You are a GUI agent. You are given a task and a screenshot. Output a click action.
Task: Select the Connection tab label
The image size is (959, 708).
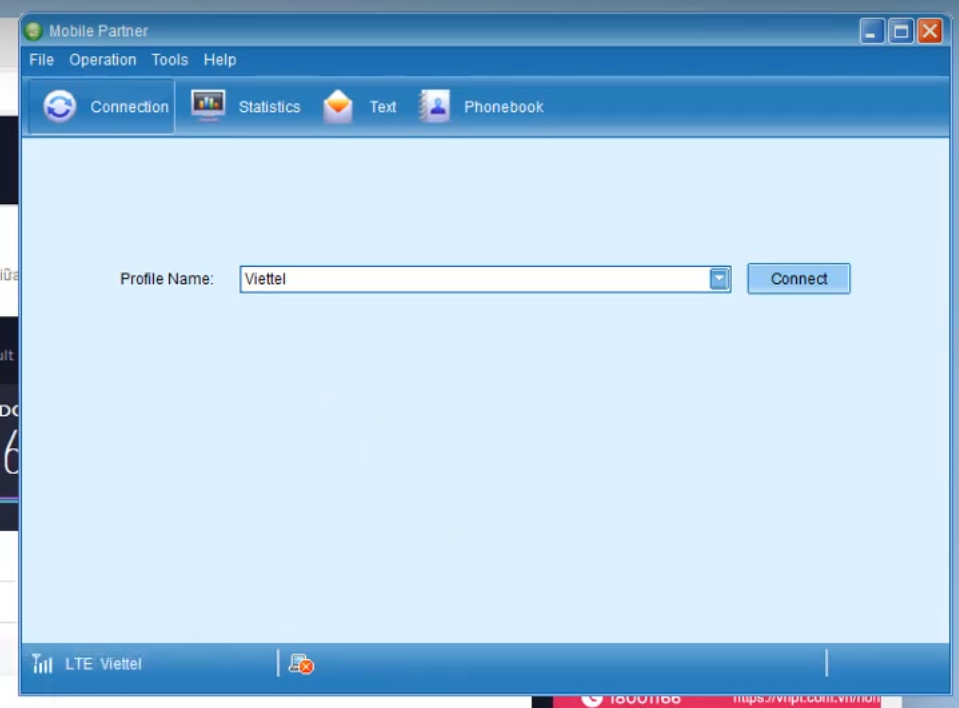(129, 107)
